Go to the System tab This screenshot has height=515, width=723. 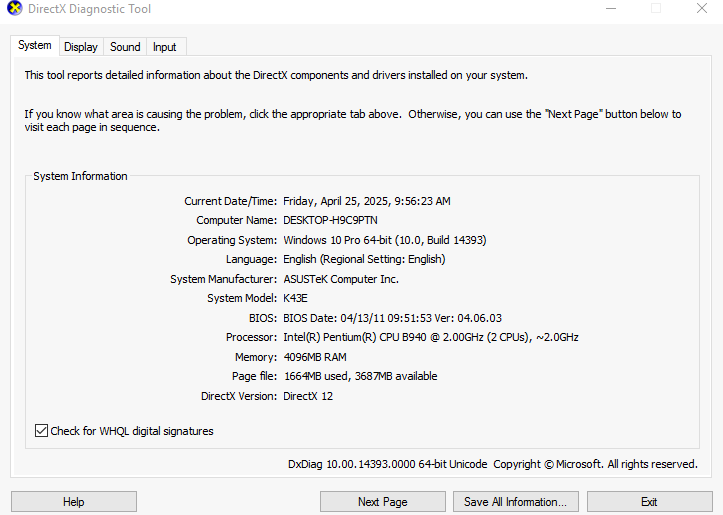tap(35, 45)
